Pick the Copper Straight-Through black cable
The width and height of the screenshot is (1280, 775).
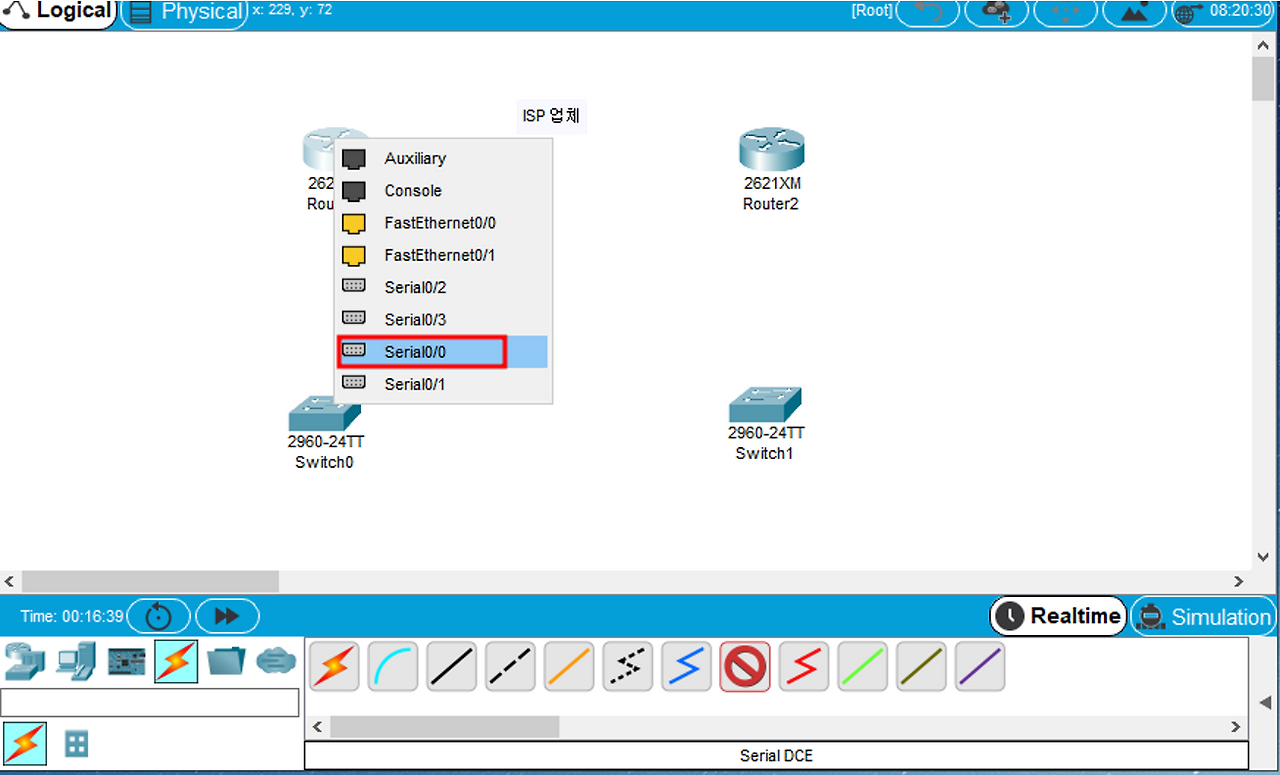pyautogui.click(x=451, y=667)
